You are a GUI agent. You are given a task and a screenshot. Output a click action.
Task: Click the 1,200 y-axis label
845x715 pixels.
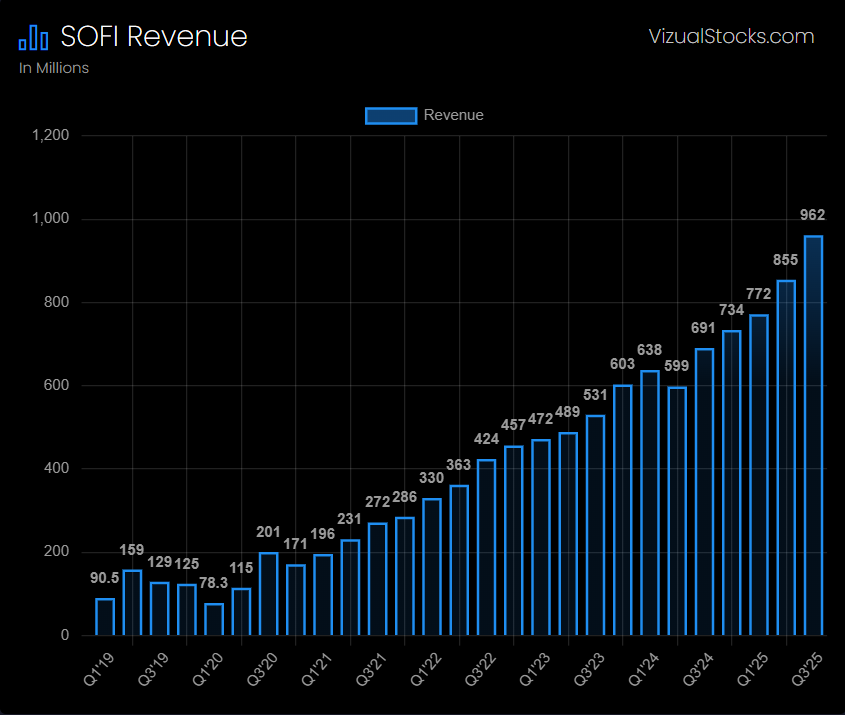click(51, 135)
